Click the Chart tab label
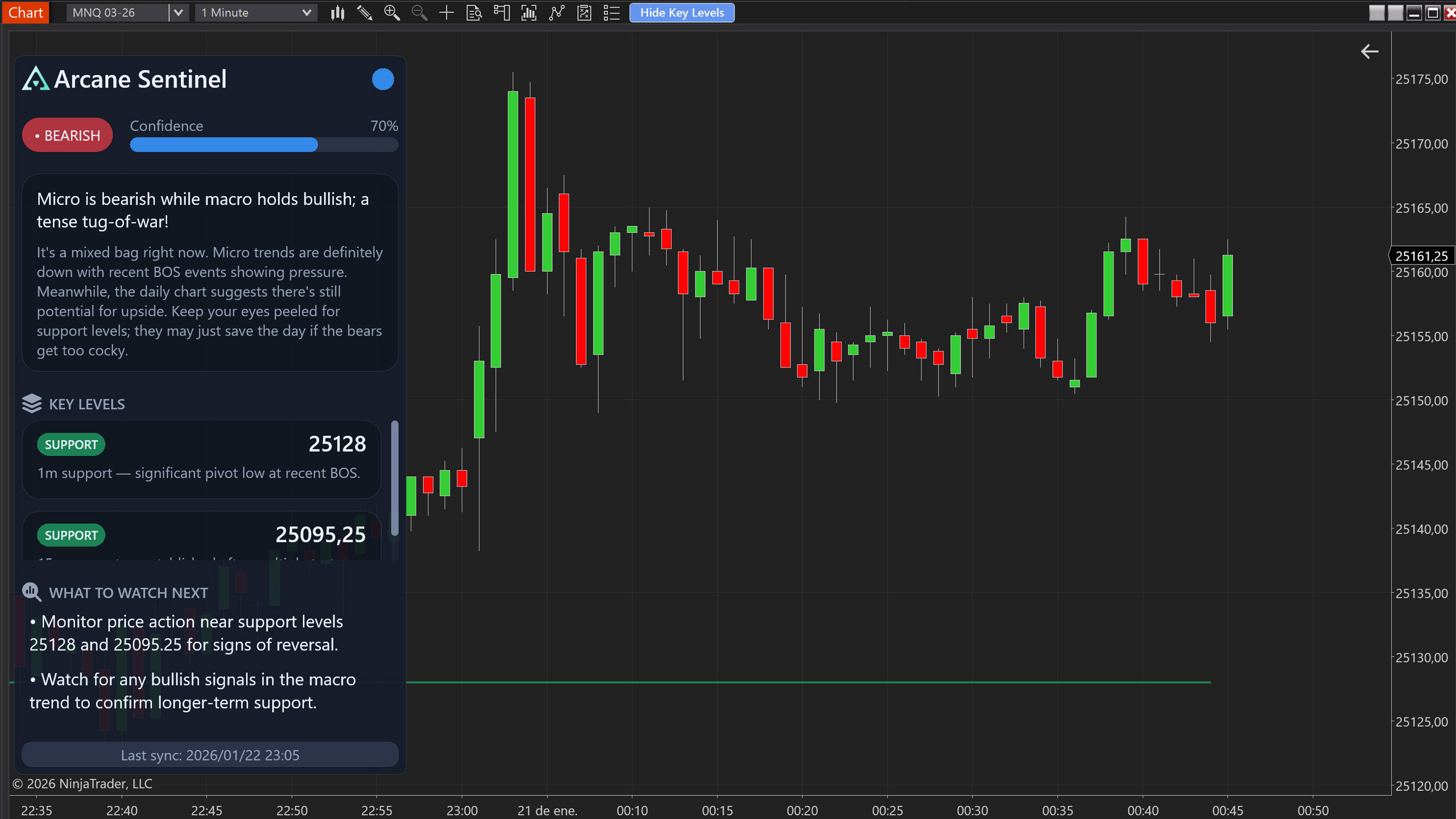 tap(25, 13)
